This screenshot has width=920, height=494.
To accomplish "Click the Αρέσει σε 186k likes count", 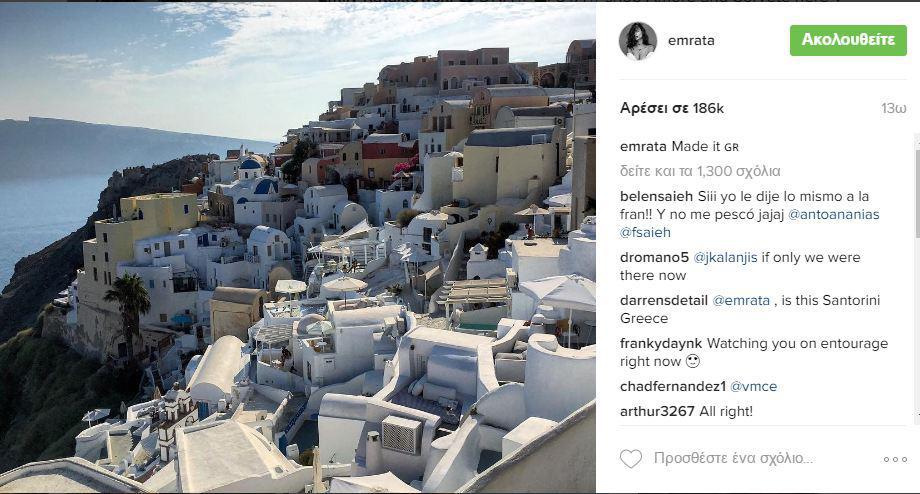I will pos(672,109).
